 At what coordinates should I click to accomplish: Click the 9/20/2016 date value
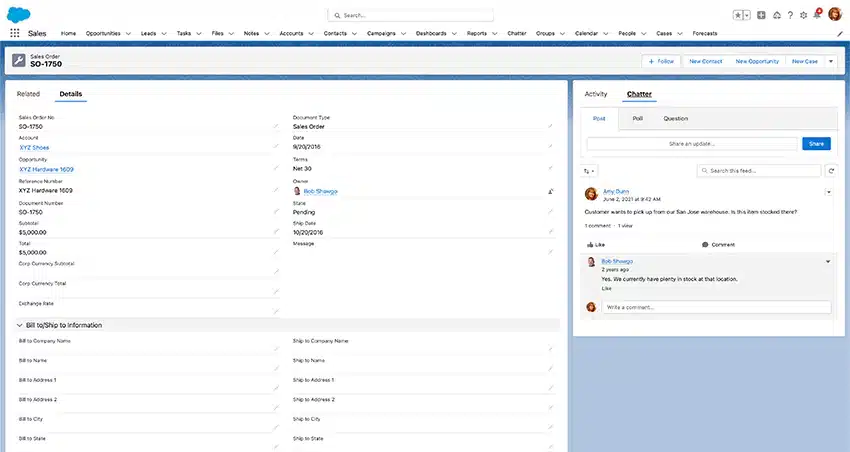tap(307, 147)
